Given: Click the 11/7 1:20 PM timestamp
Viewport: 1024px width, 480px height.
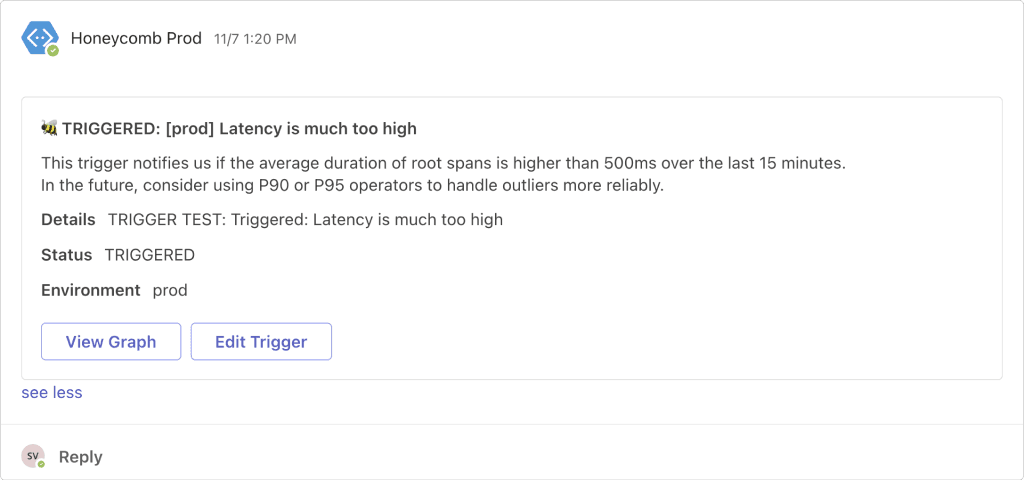Looking at the screenshot, I should pos(255,39).
